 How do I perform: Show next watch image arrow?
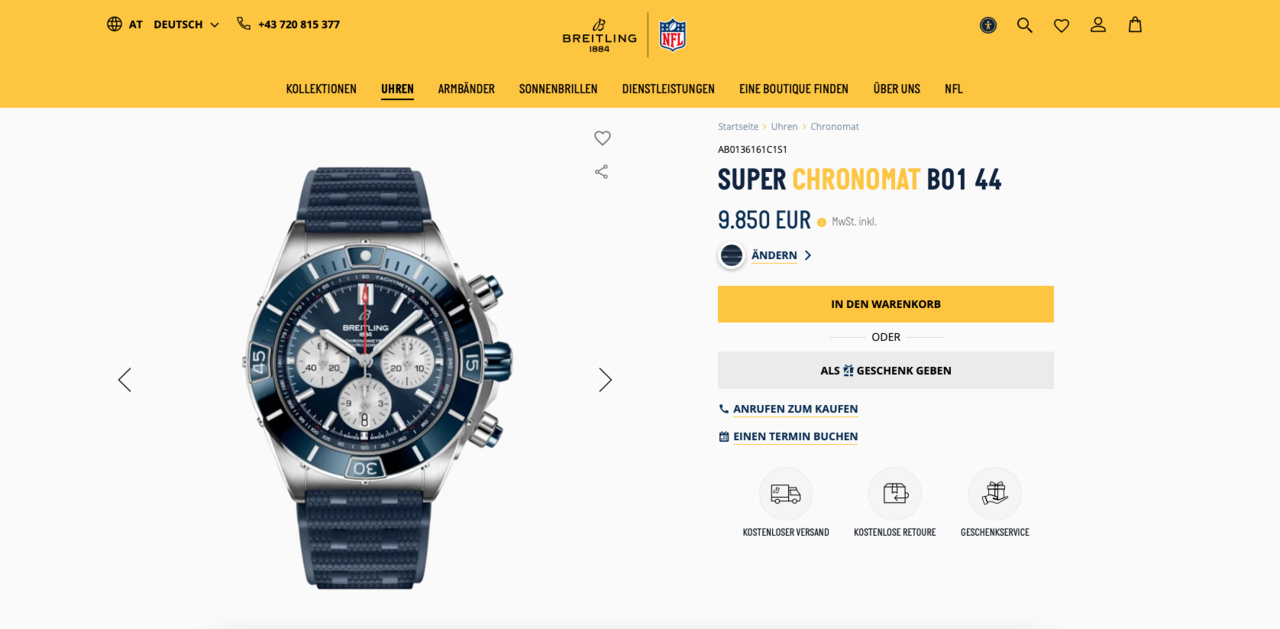click(x=605, y=380)
